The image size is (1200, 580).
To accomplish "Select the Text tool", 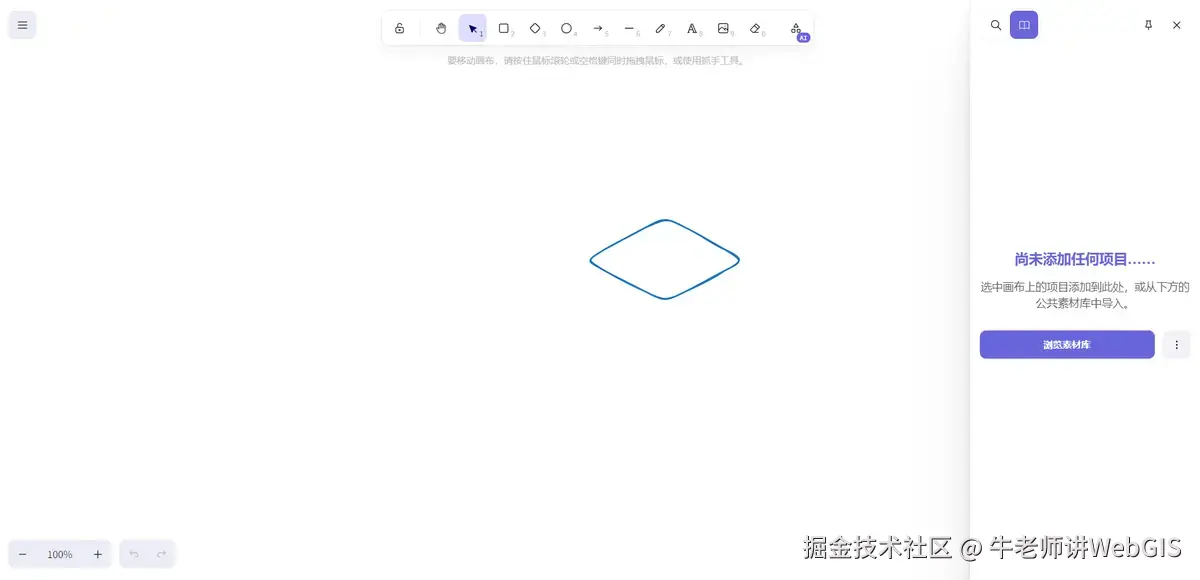I will pyautogui.click(x=692, y=28).
